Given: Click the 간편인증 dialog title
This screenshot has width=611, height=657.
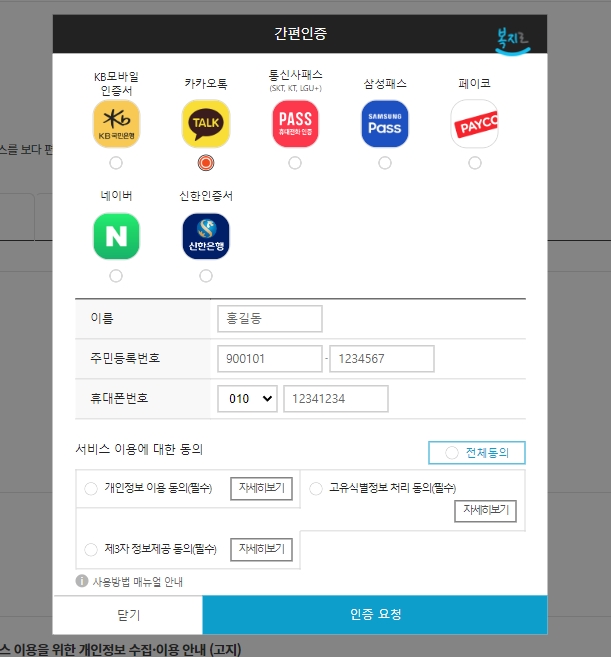Looking at the screenshot, I should [300, 34].
